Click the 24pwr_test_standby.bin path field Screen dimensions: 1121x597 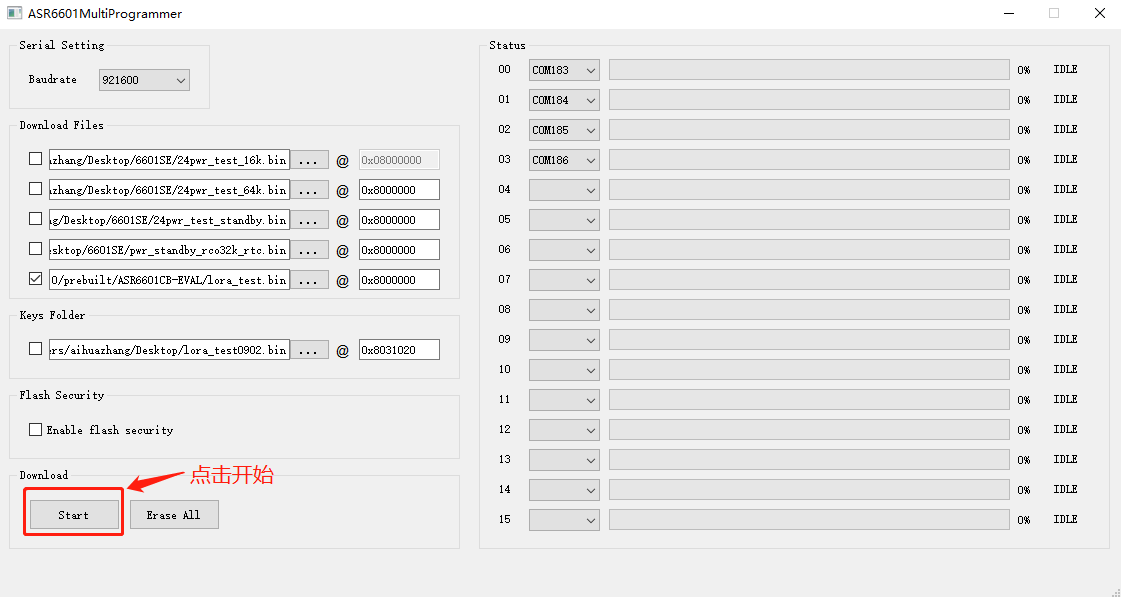point(169,220)
